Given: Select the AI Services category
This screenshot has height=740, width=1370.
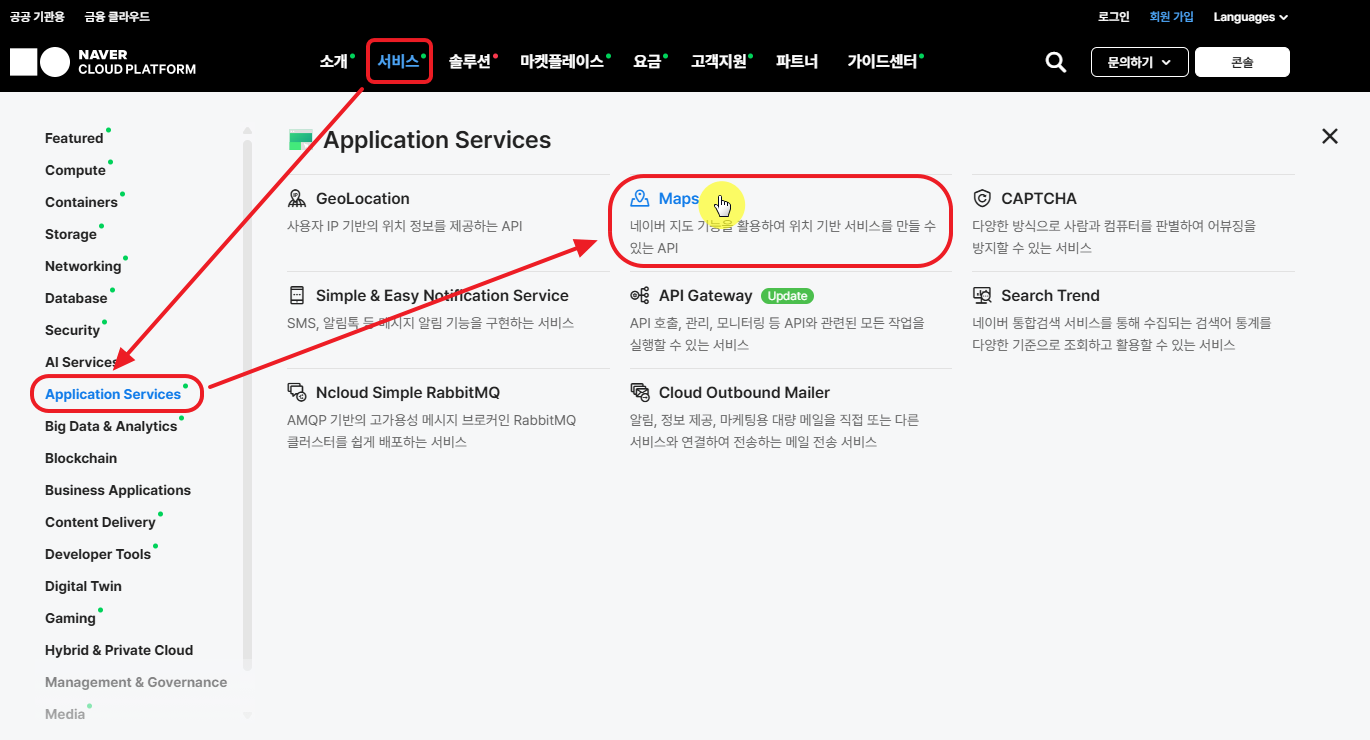Looking at the screenshot, I should click(x=82, y=362).
